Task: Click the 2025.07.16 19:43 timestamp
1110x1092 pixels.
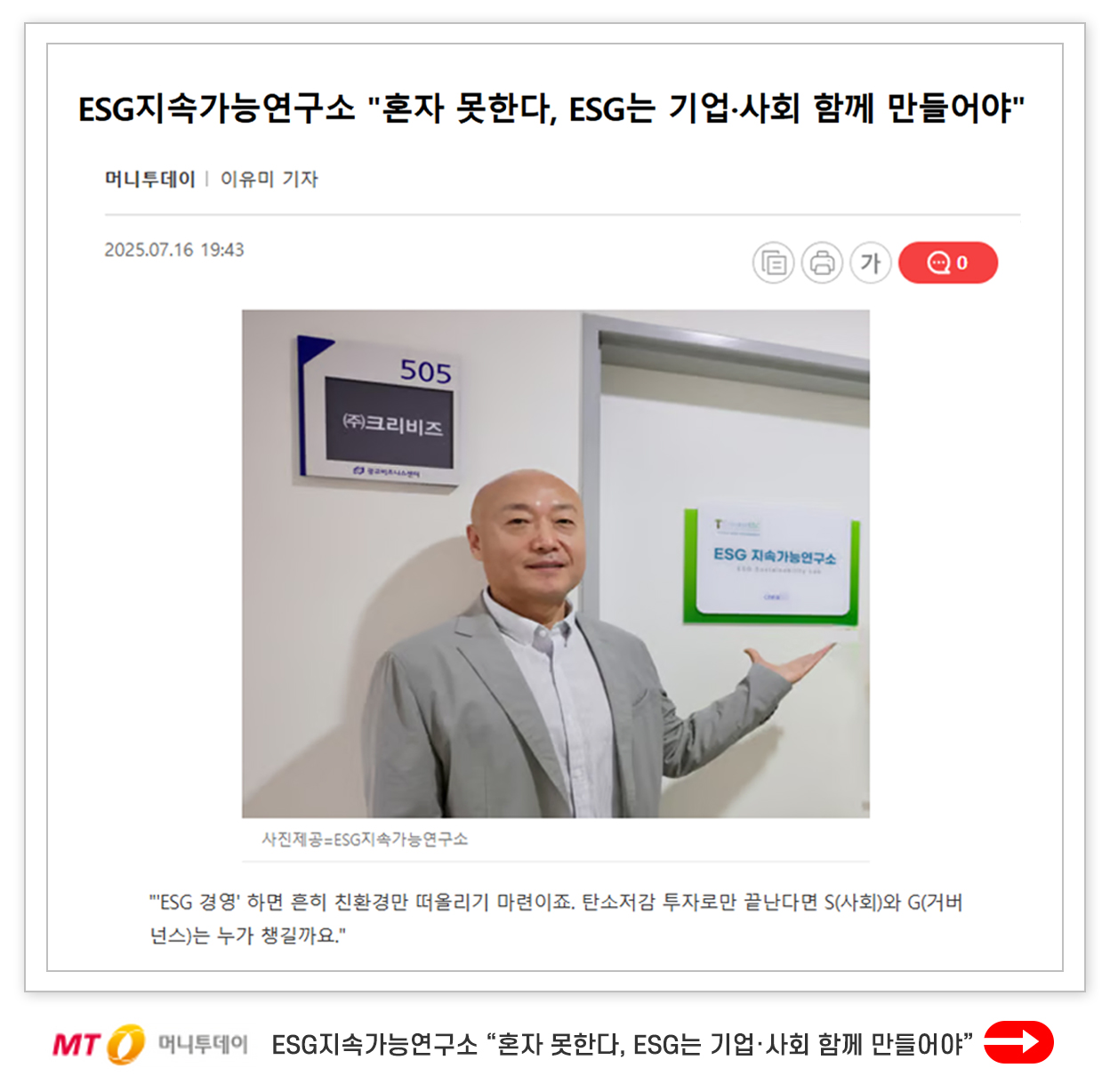Action: point(174,250)
